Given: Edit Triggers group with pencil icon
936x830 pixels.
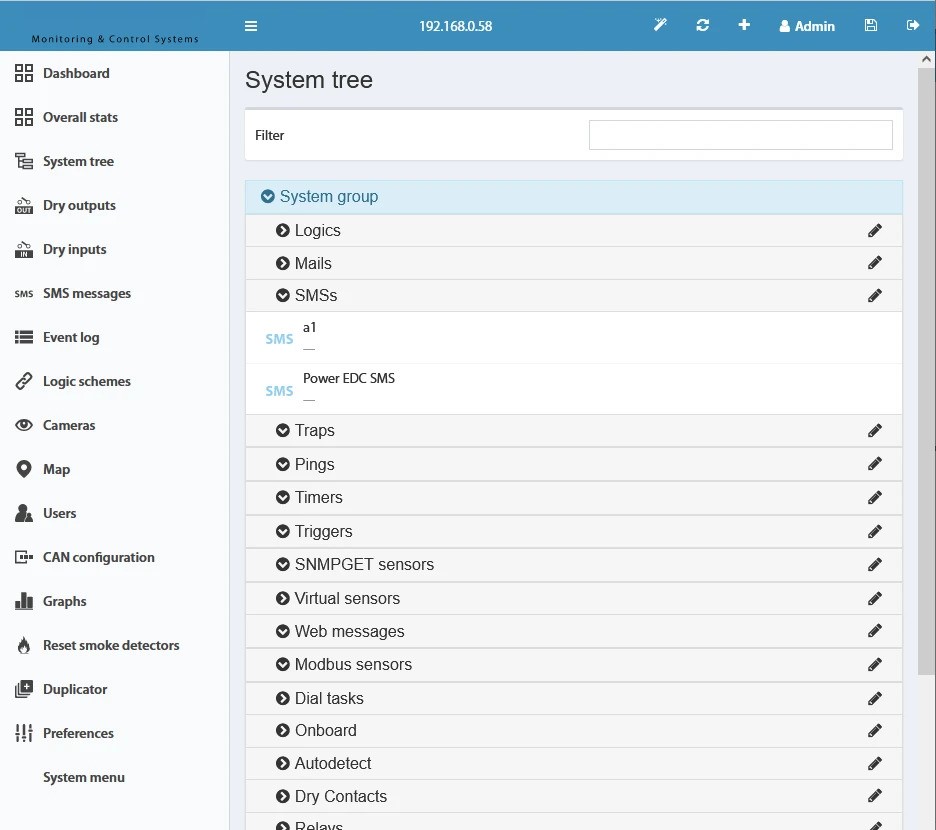Looking at the screenshot, I should click(x=875, y=531).
